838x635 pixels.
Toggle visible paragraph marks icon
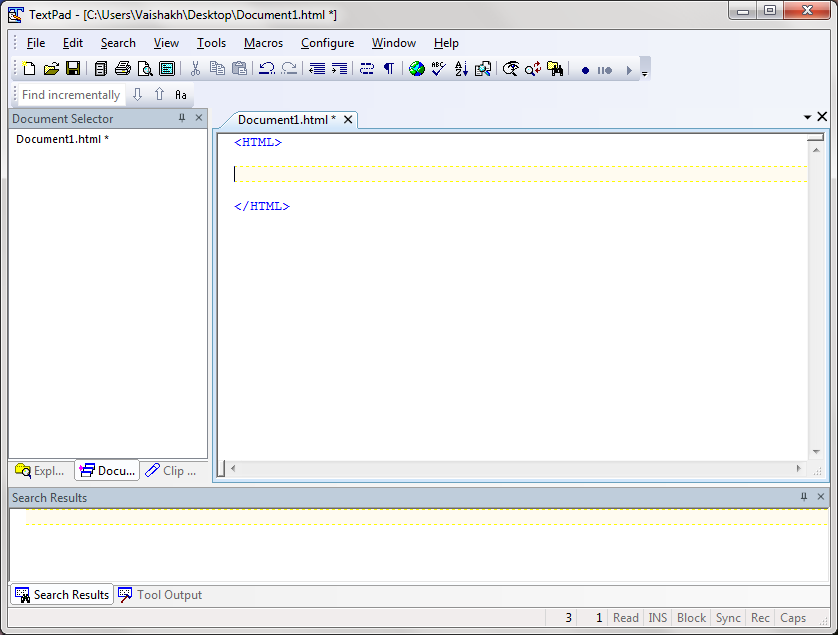pos(388,69)
